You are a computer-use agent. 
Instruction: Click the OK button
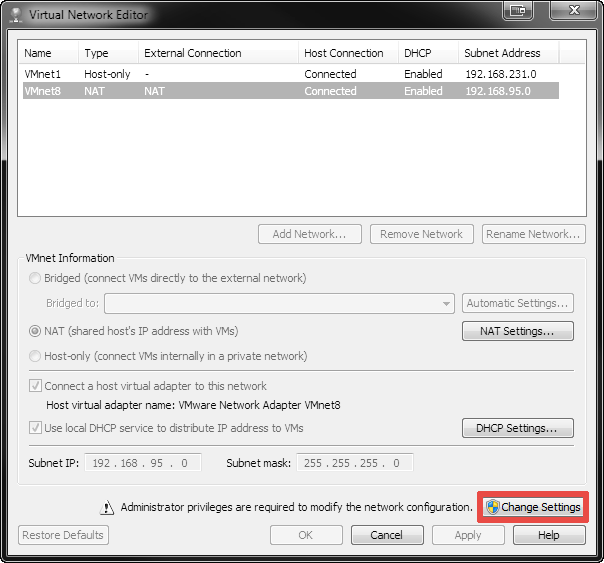[x=306, y=535]
